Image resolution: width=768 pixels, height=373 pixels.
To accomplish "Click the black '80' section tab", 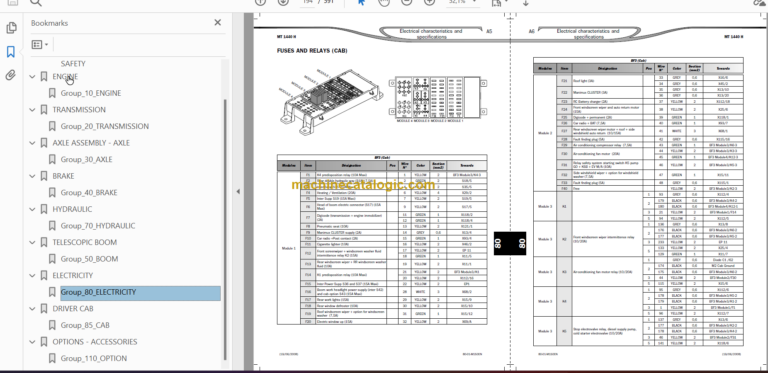I will [x=510, y=243].
